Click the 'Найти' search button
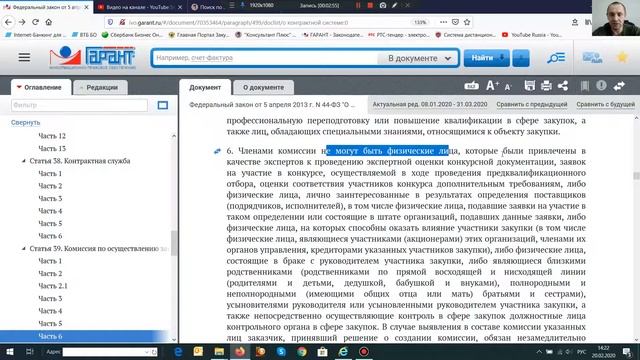This screenshot has width=640, height=360. [x=486, y=58]
